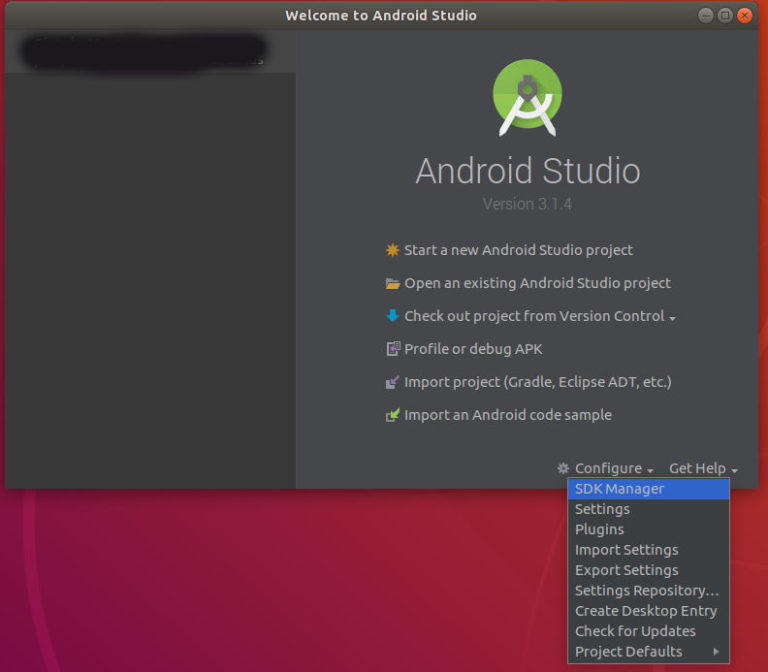The image size is (768, 672).
Task: Click the Import project arrow icon
Action: (x=393, y=382)
